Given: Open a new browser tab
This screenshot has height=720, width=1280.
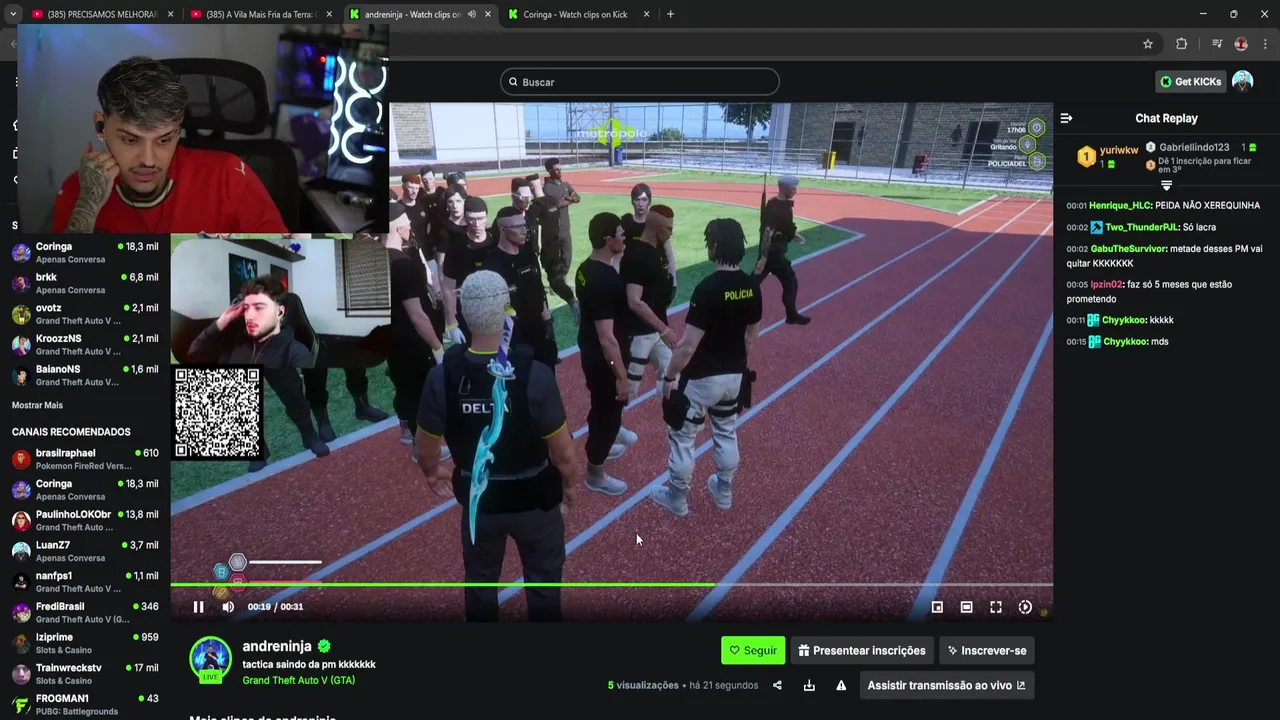Looking at the screenshot, I should pyautogui.click(x=670, y=14).
